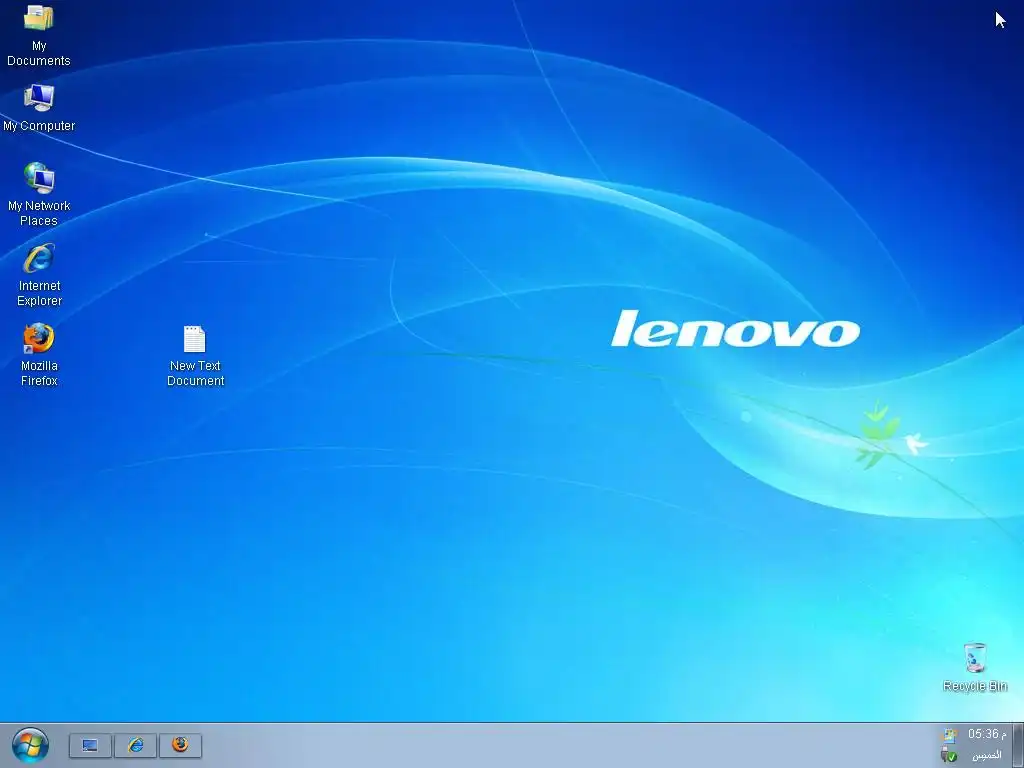This screenshot has width=1024, height=768.
Task: Open the Windows Start orb menu
Action: tap(30, 745)
